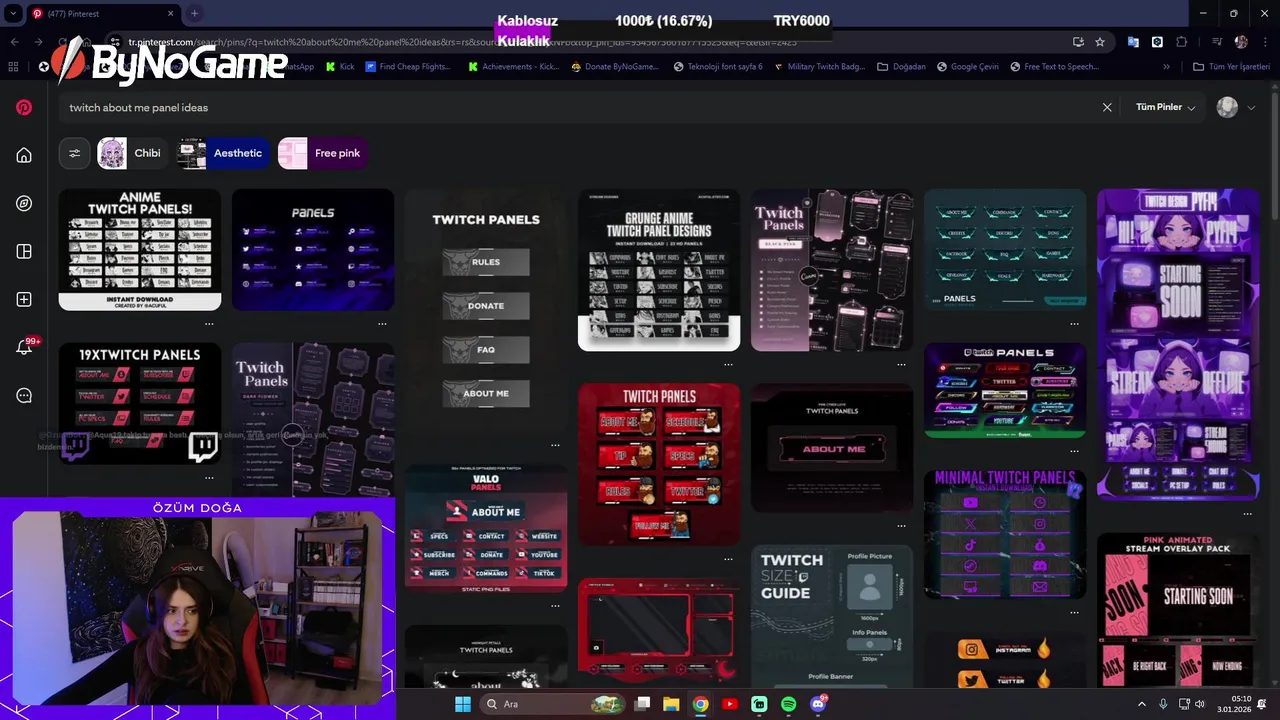Open the Free Text to Speech bookmark
Viewport: 1280px width, 720px height.
(1054, 67)
